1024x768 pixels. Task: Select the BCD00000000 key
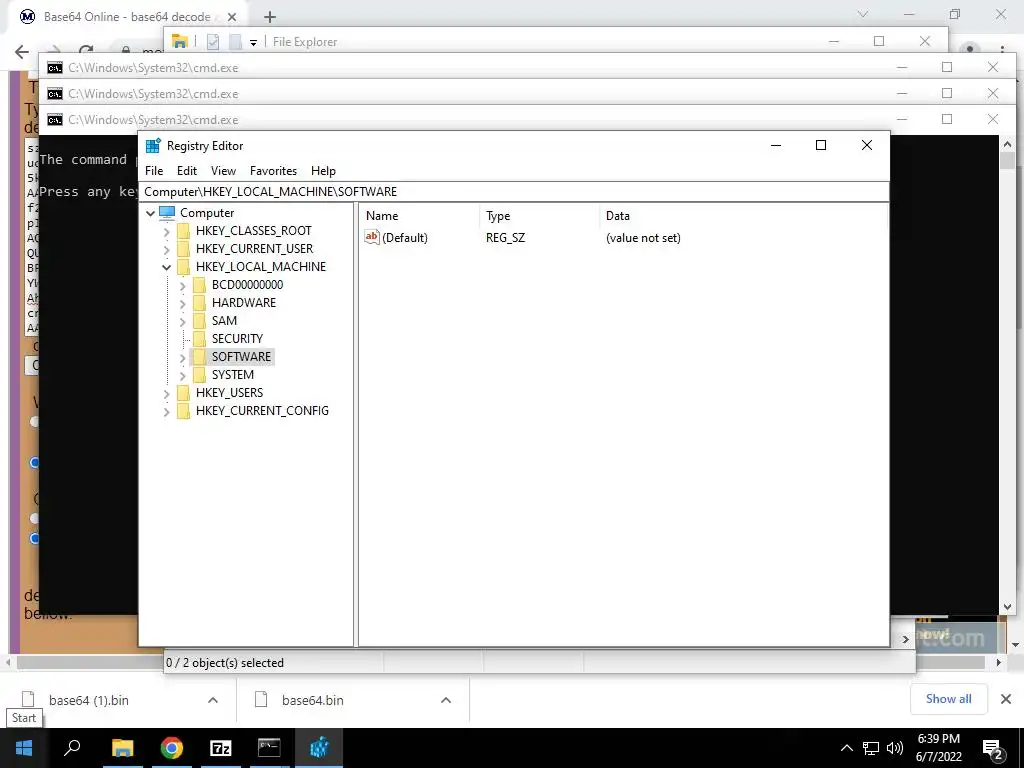coord(248,285)
